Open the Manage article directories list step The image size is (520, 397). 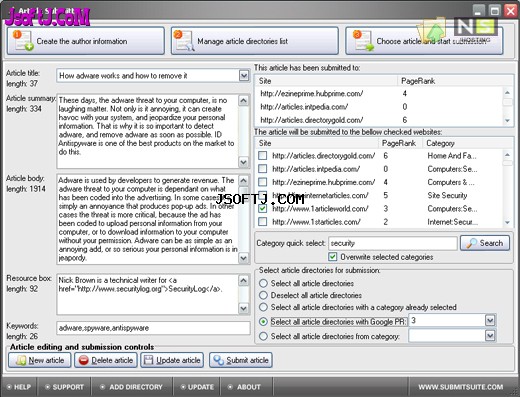[x=255, y=41]
